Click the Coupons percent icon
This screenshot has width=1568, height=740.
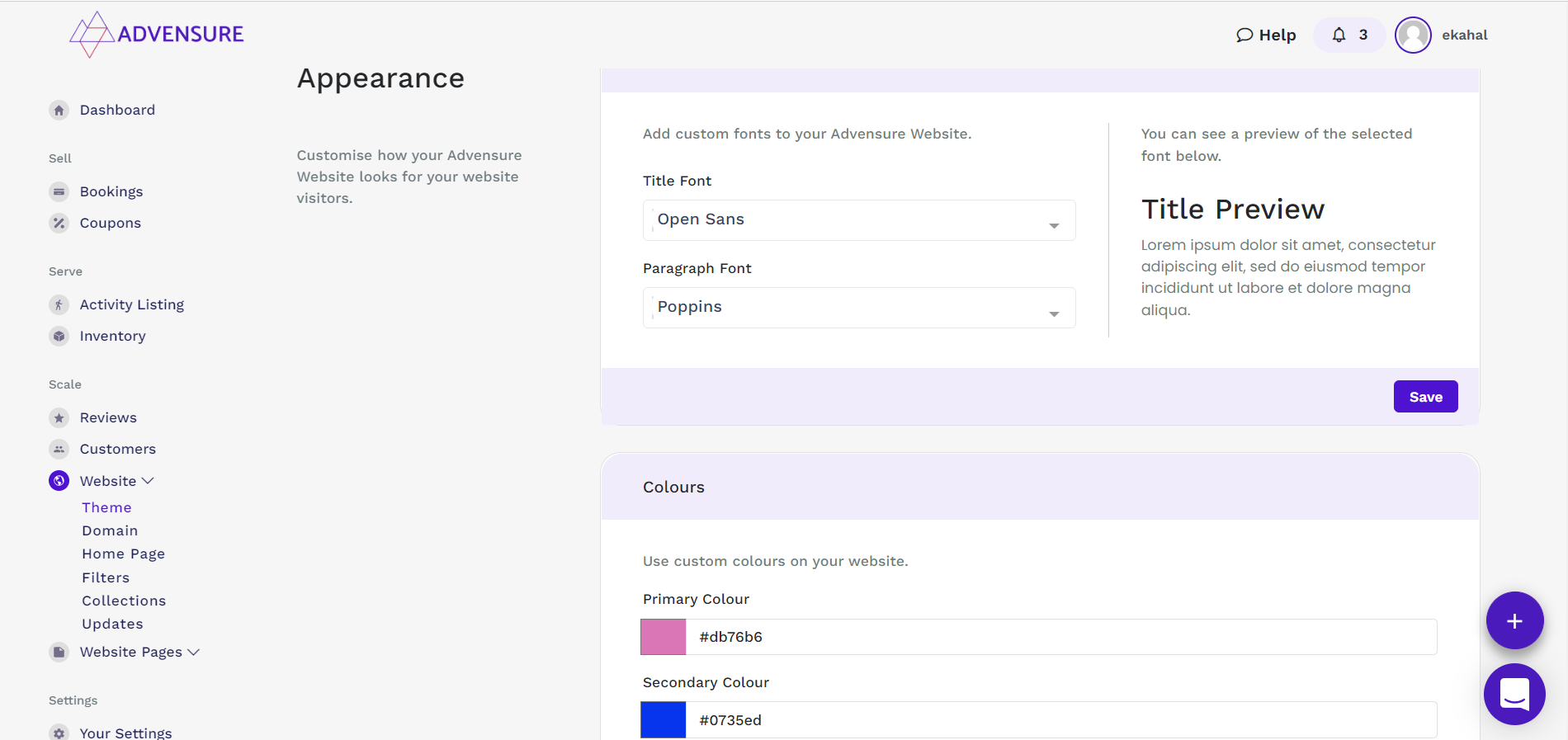59,224
